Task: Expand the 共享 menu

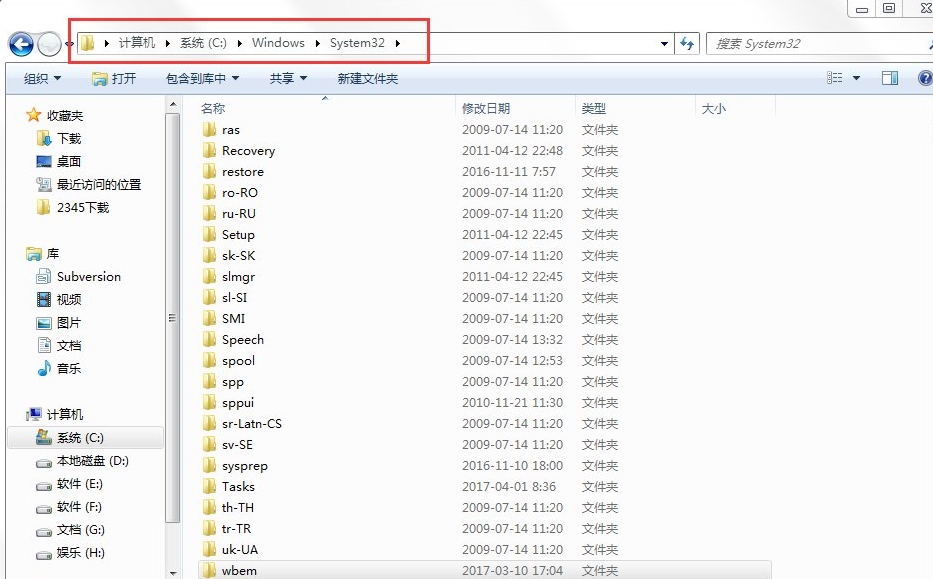Action: (288, 78)
